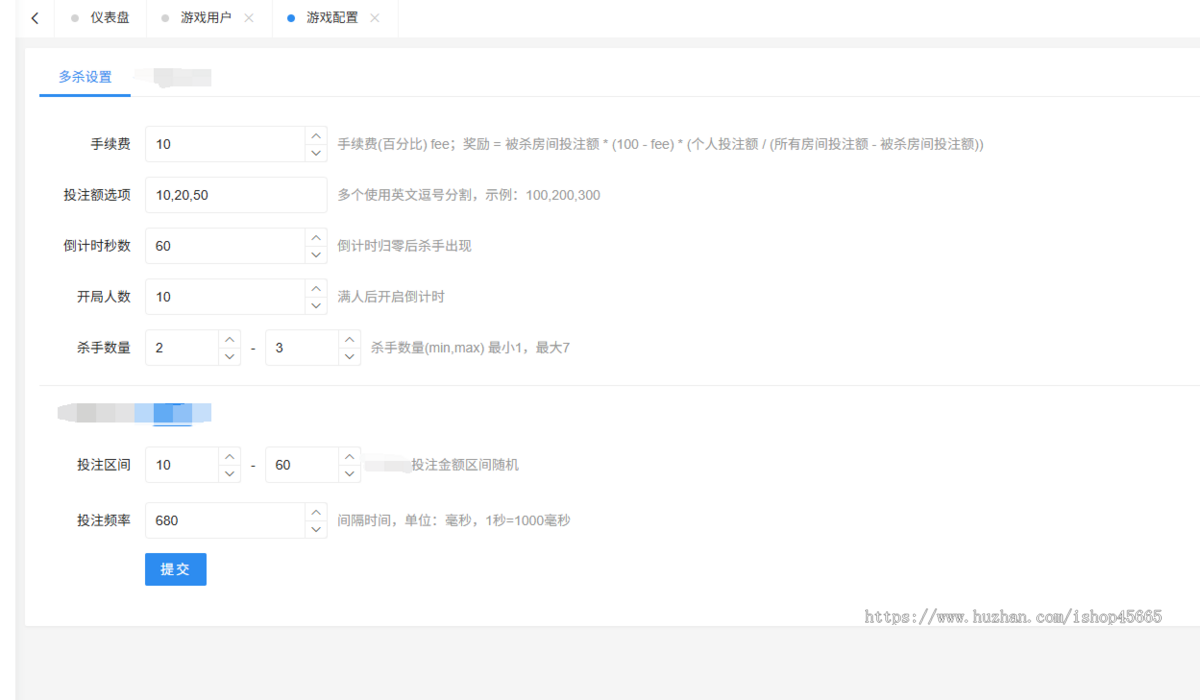Open the 多杀设置 sub-tab
Screen dimensions: 1200x700
click(x=85, y=76)
